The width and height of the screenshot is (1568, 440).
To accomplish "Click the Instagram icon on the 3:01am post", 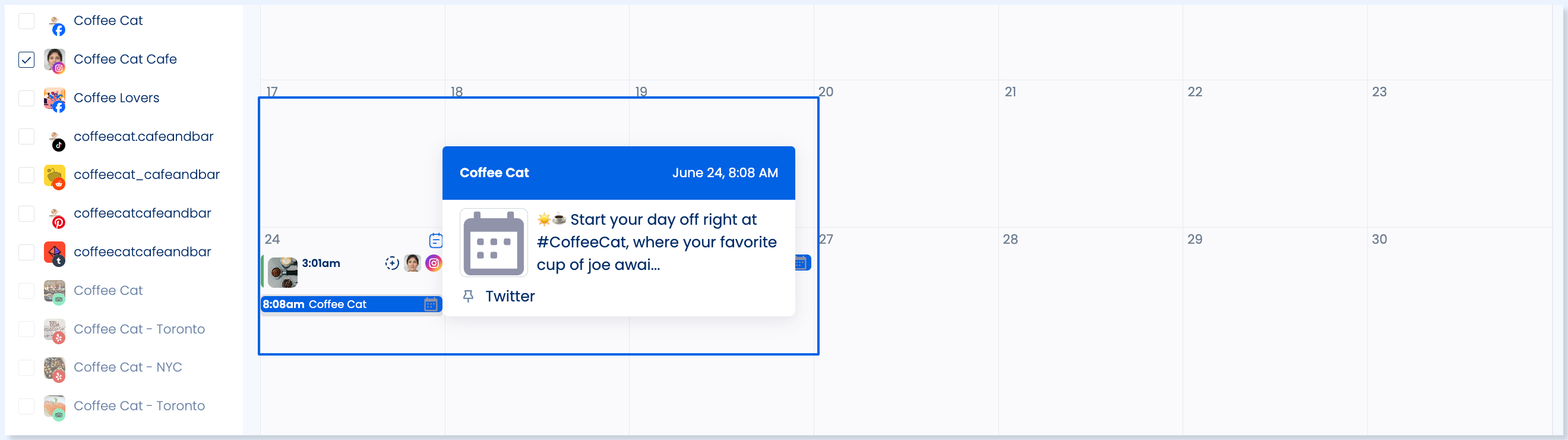I will click(434, 263).
